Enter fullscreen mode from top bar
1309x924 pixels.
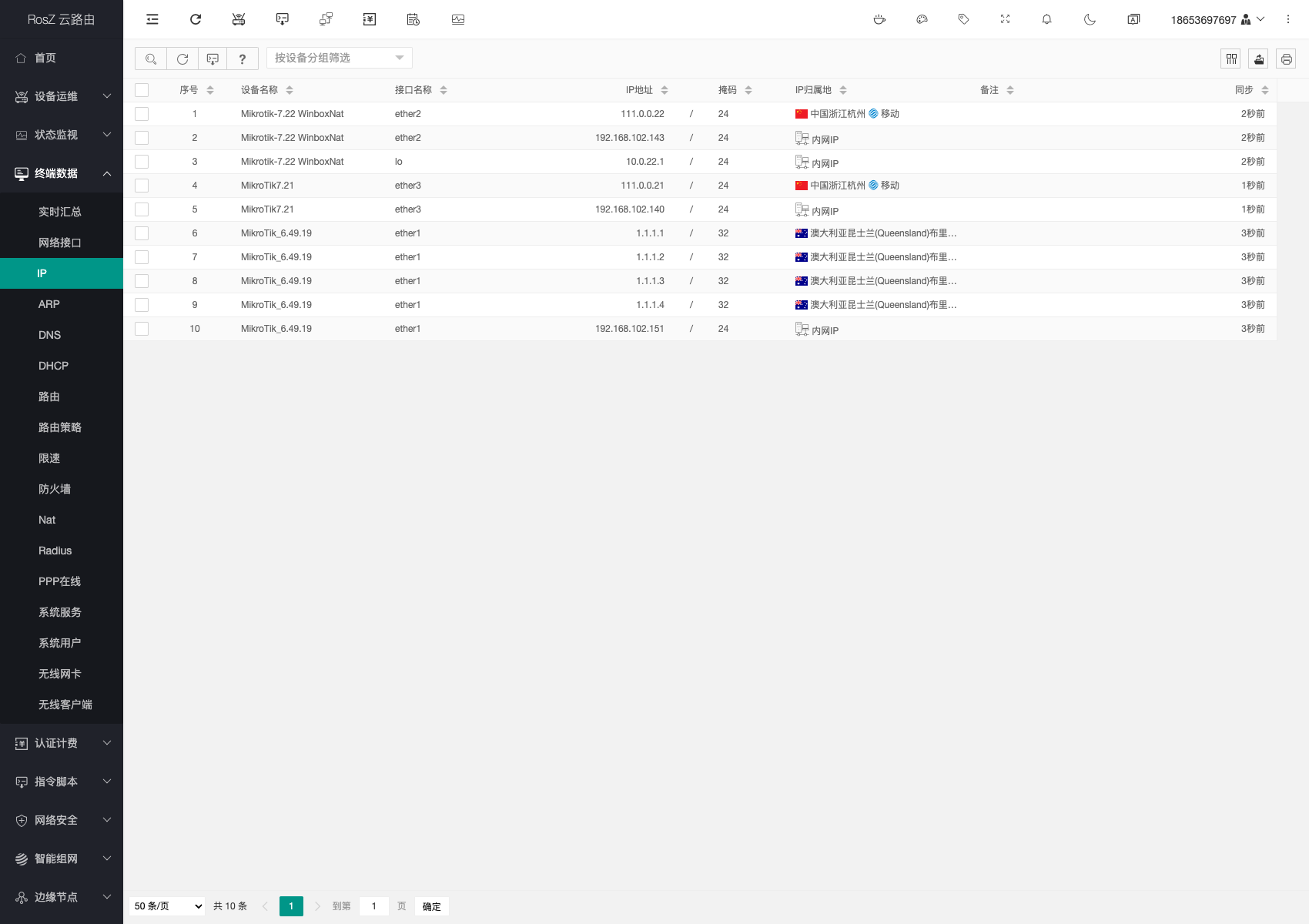point(1005,19)
